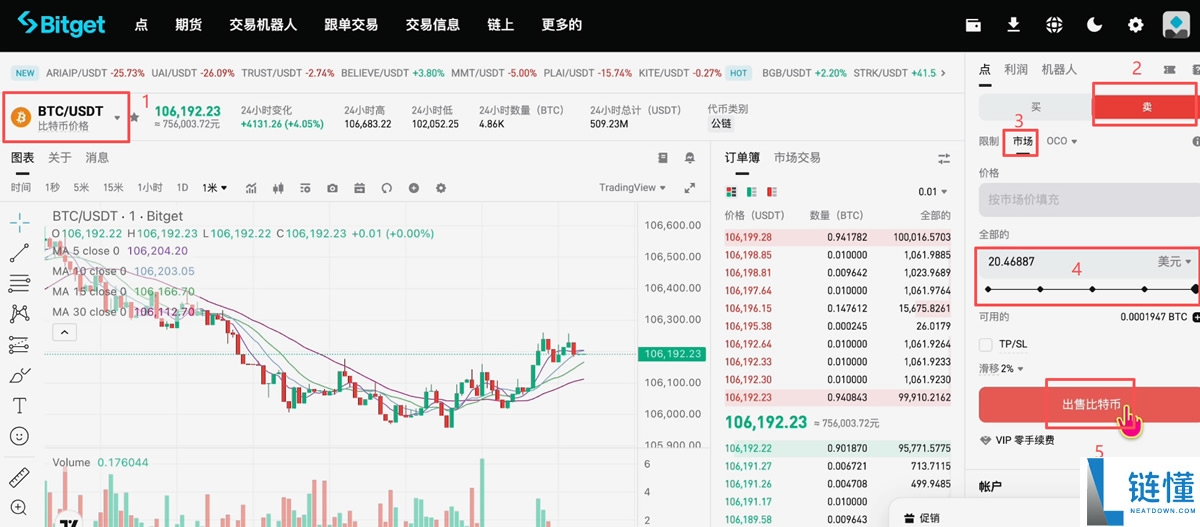Open the calendar date-range chart icon
Screen dimensions: 1200x527
pyautogui.click(x=359, y=188)
